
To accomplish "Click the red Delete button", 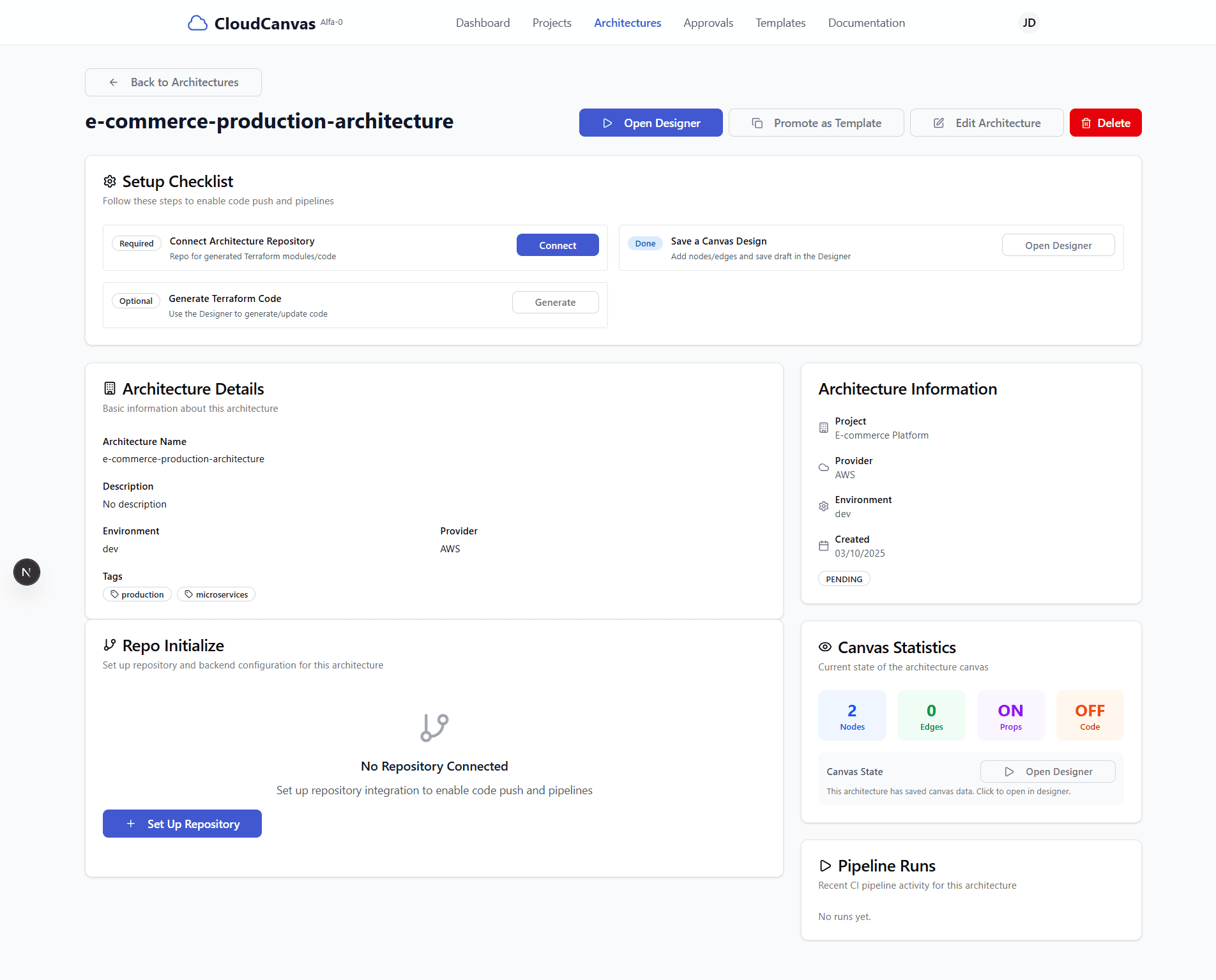I will coord(1106,123).
